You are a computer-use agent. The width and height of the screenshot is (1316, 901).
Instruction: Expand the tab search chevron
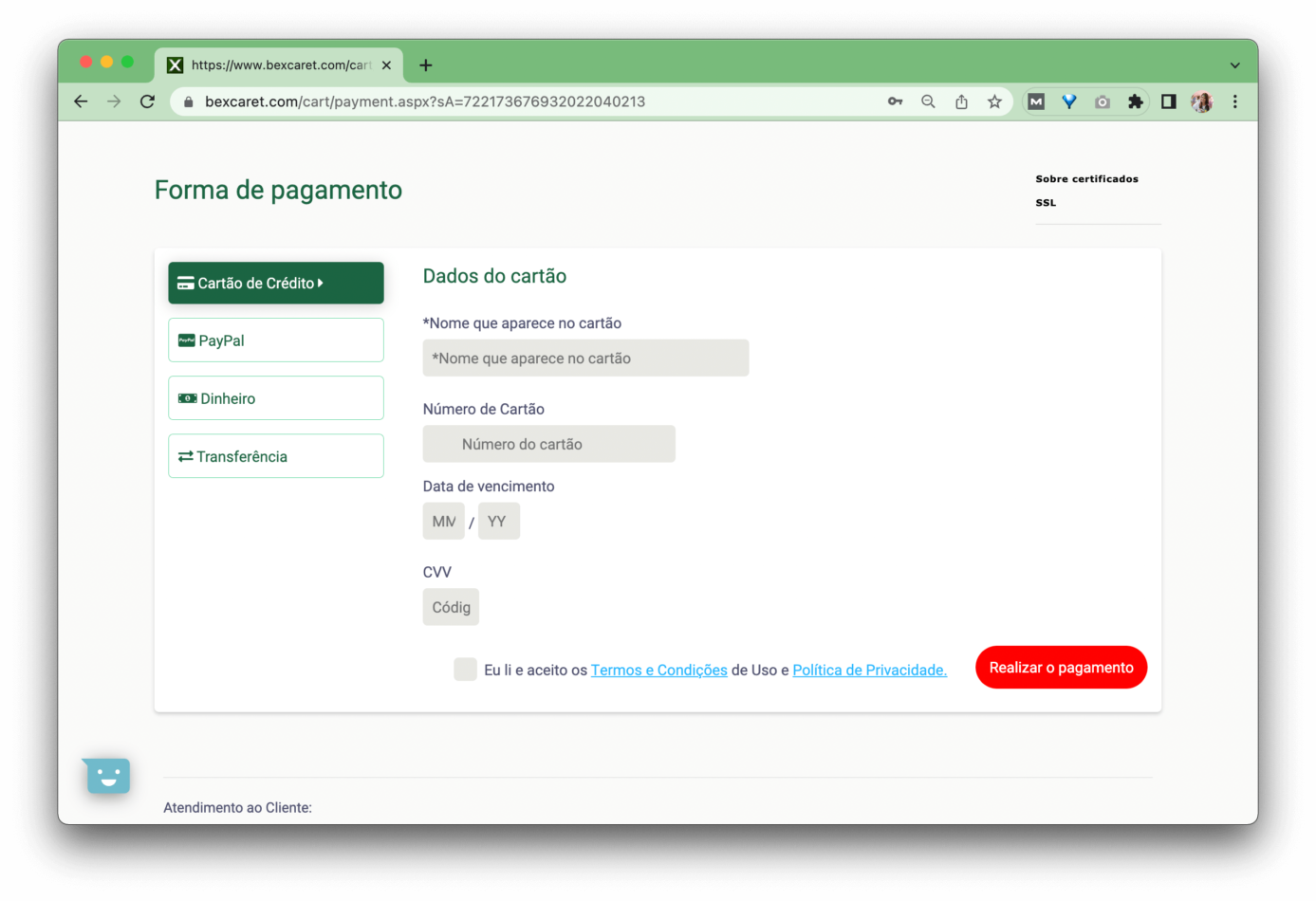tap(1234, 65)
